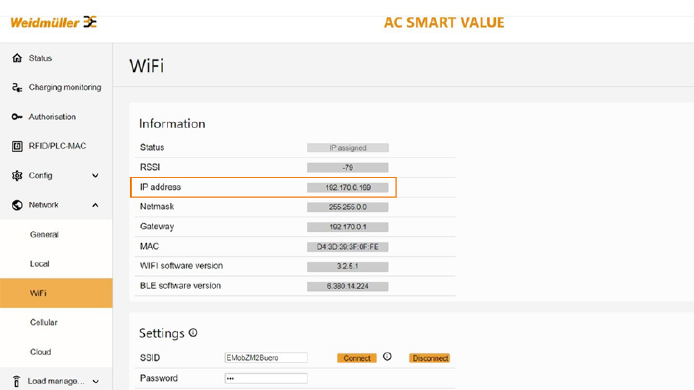Click the BLE software version label
The image size is (694, 390).
pos(180,286)
